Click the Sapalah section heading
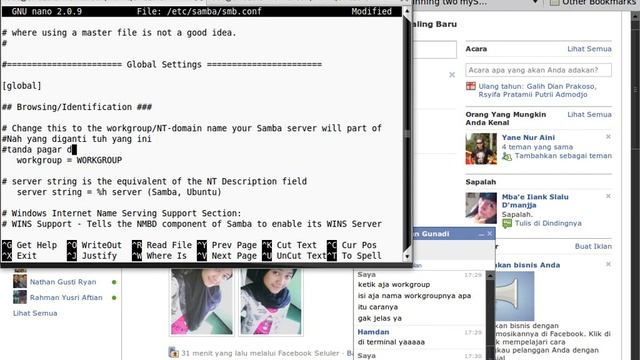This screenshot has width=640, height=360. pyautogui.click(x=481, y=182)
